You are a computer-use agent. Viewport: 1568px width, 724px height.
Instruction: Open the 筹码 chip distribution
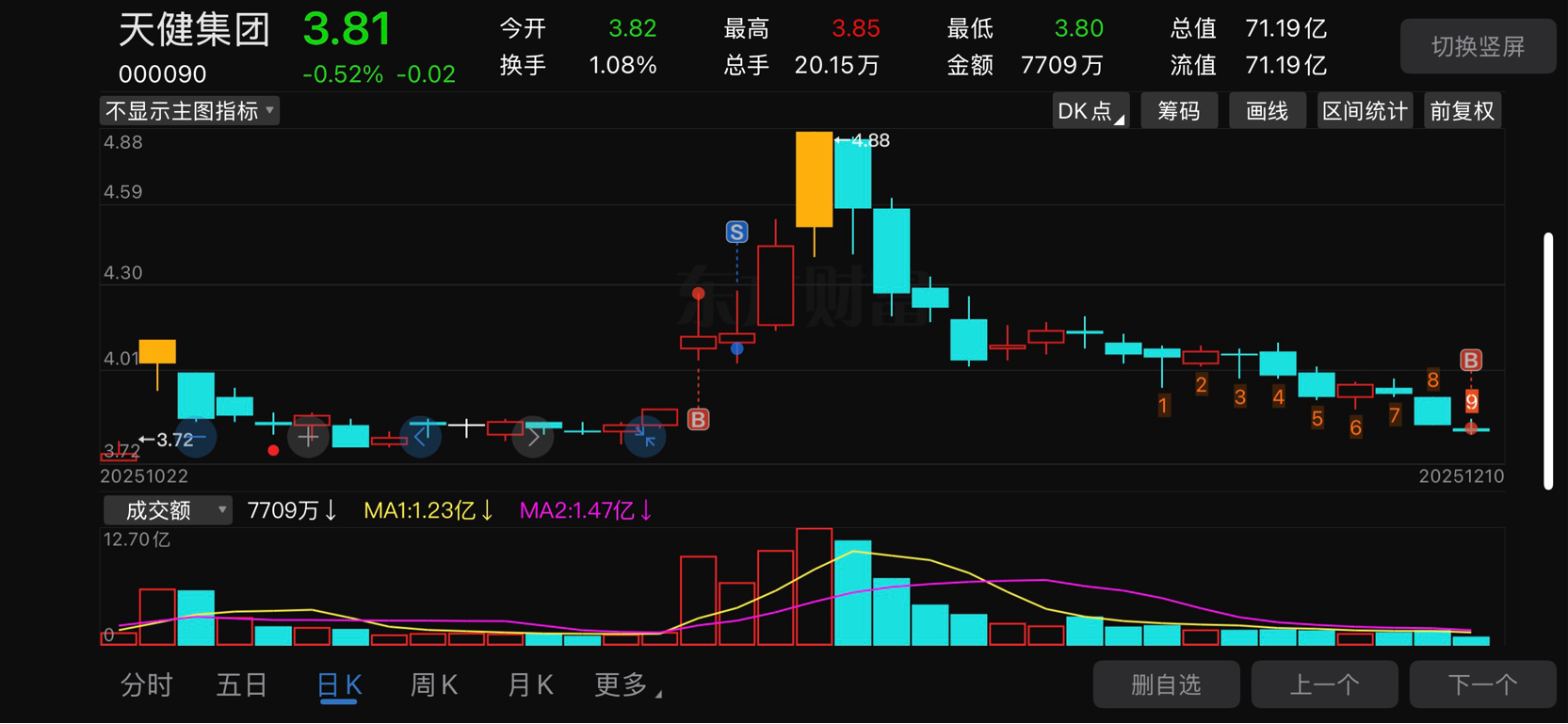point(1179,111)
